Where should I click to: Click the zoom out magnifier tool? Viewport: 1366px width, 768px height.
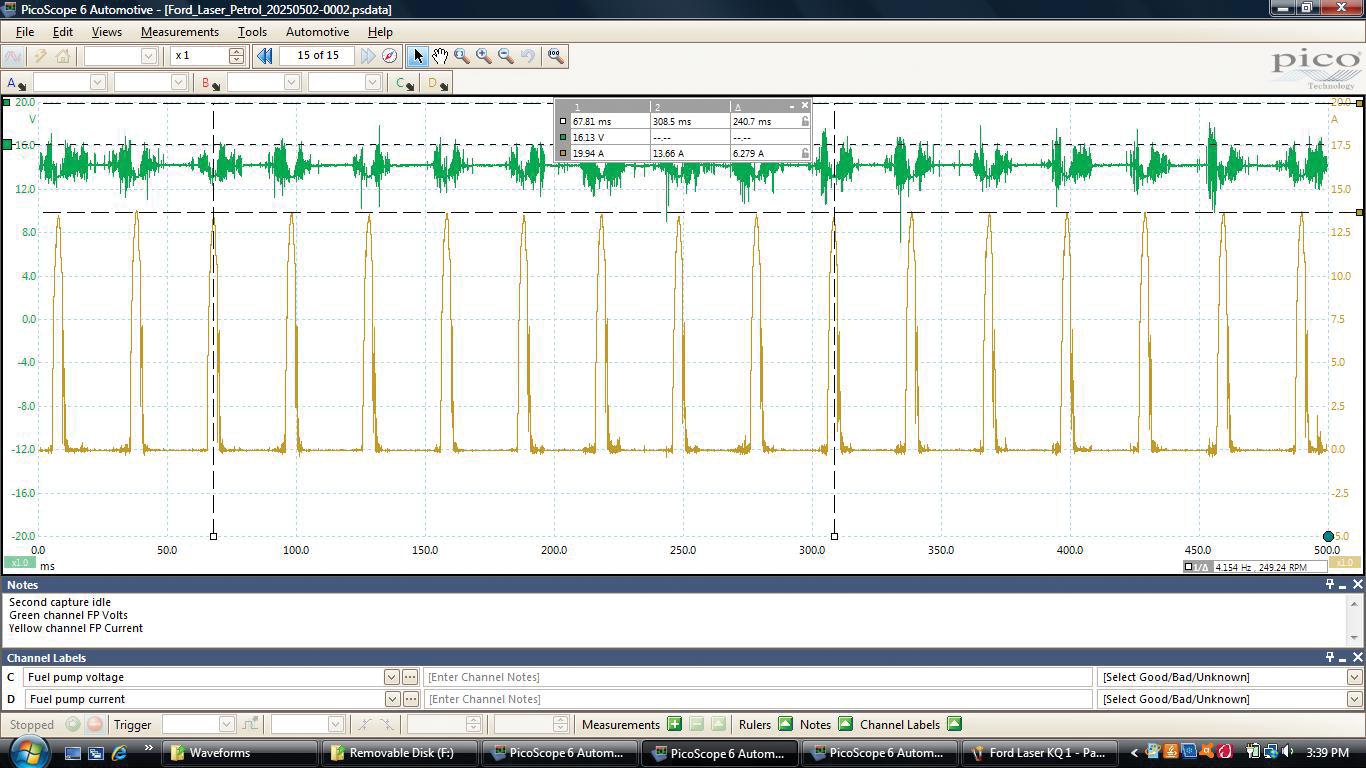coord(506,56)
